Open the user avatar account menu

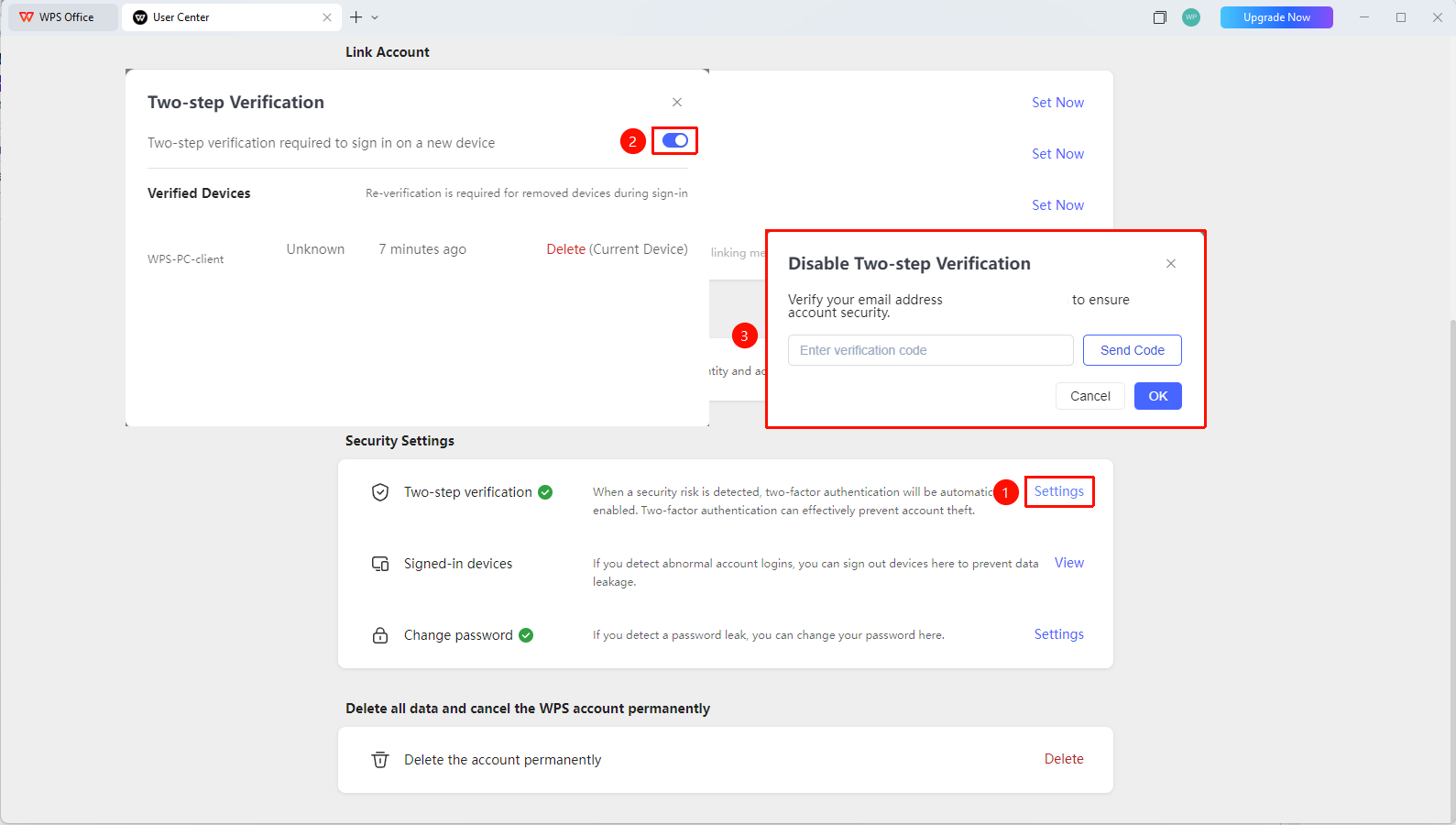click(1191, 17)
